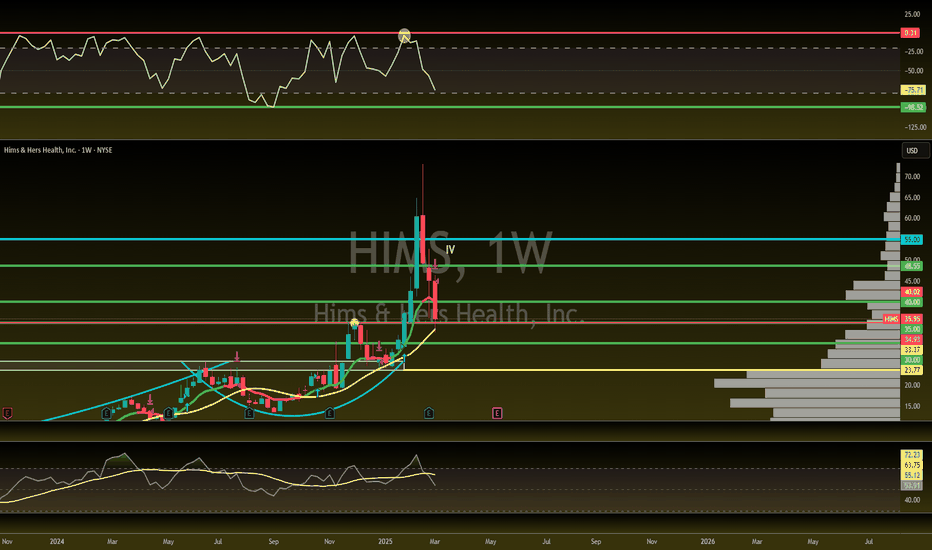
Task: Open the earnings E marker near August 2024
Action: point(249,413)
